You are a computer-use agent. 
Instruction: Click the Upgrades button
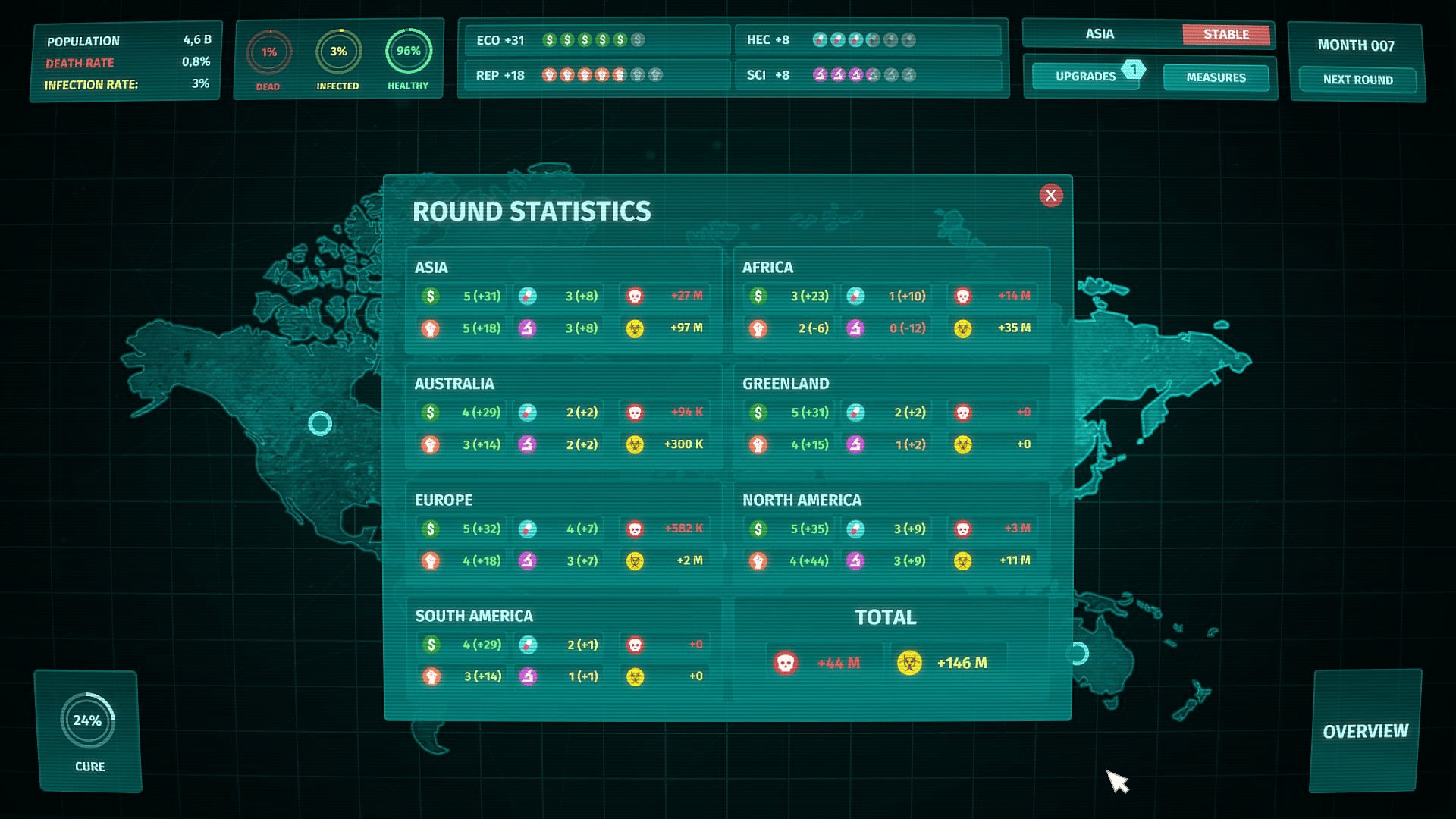(x=1085, y=77)
